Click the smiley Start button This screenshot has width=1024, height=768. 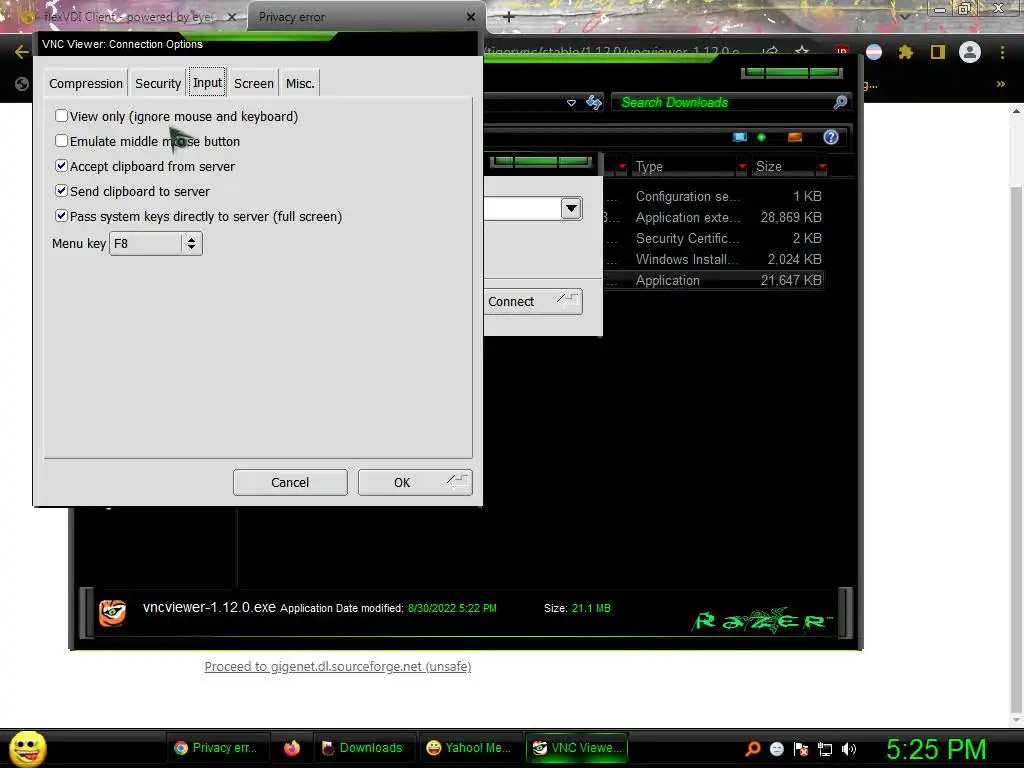tap(27, 748)
